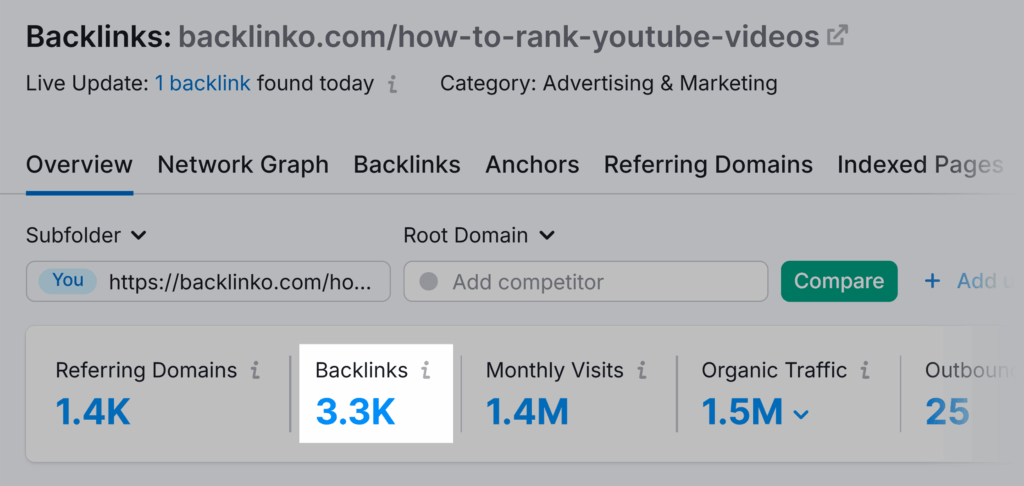Open external link icon beside page URL

[837, 35]
